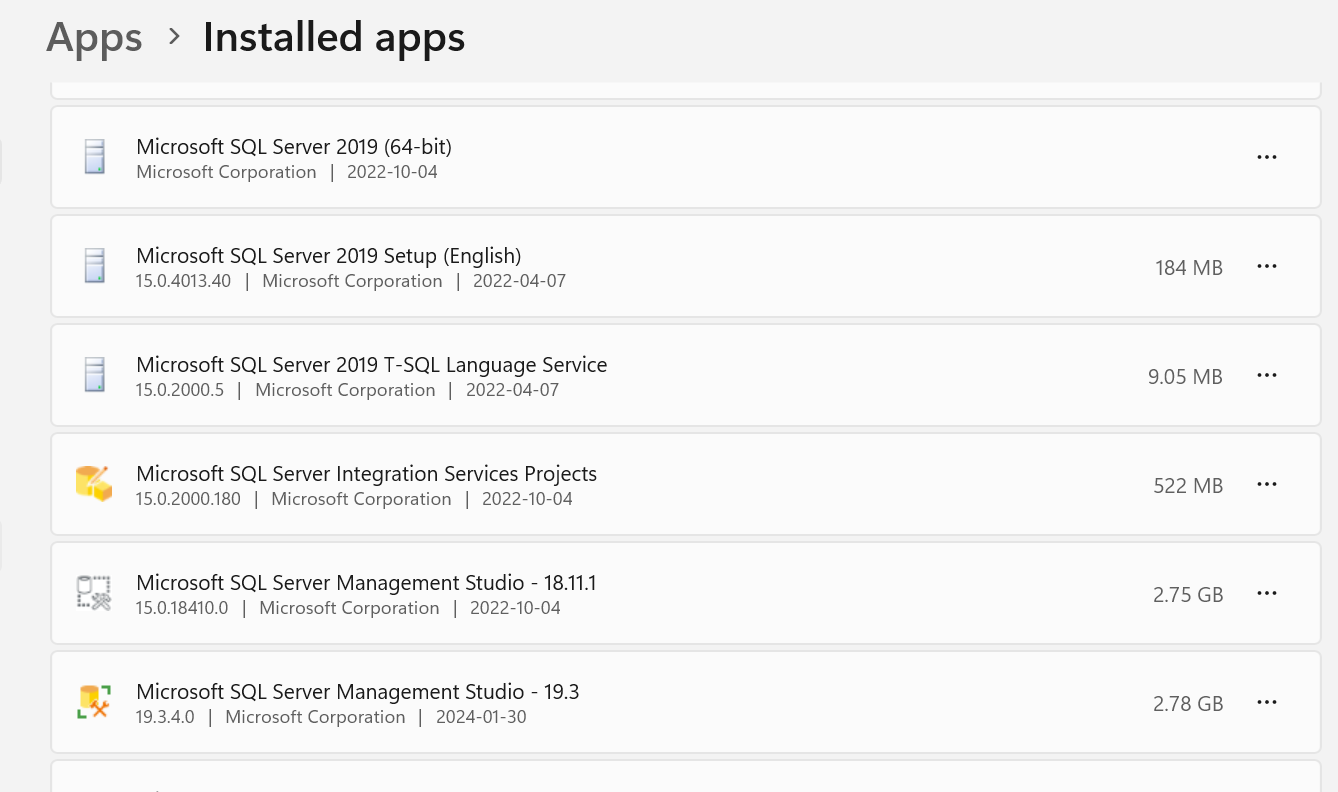Click the Installed apps breadcrumb heading
The height and width of the screenshot is (792, 1338).
333,38
